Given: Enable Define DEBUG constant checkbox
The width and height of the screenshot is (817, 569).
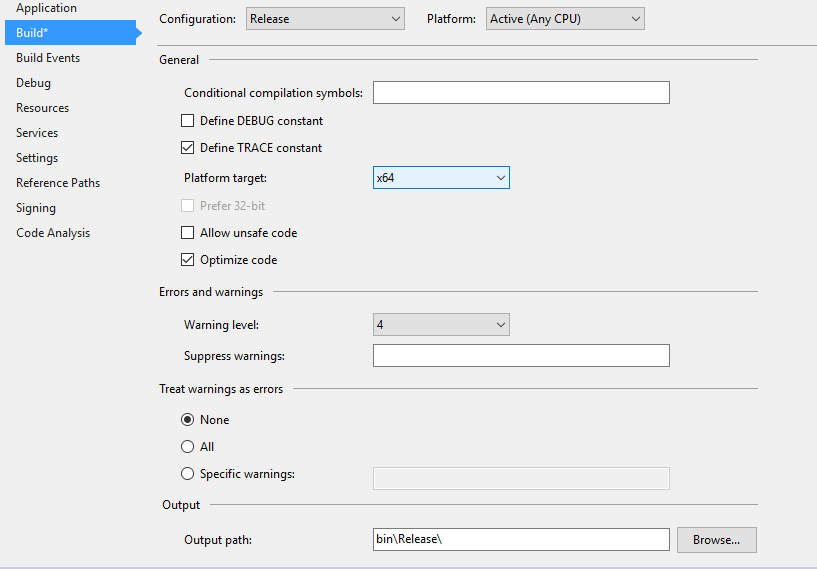Looking at the screenshot, I should (187, 121).
